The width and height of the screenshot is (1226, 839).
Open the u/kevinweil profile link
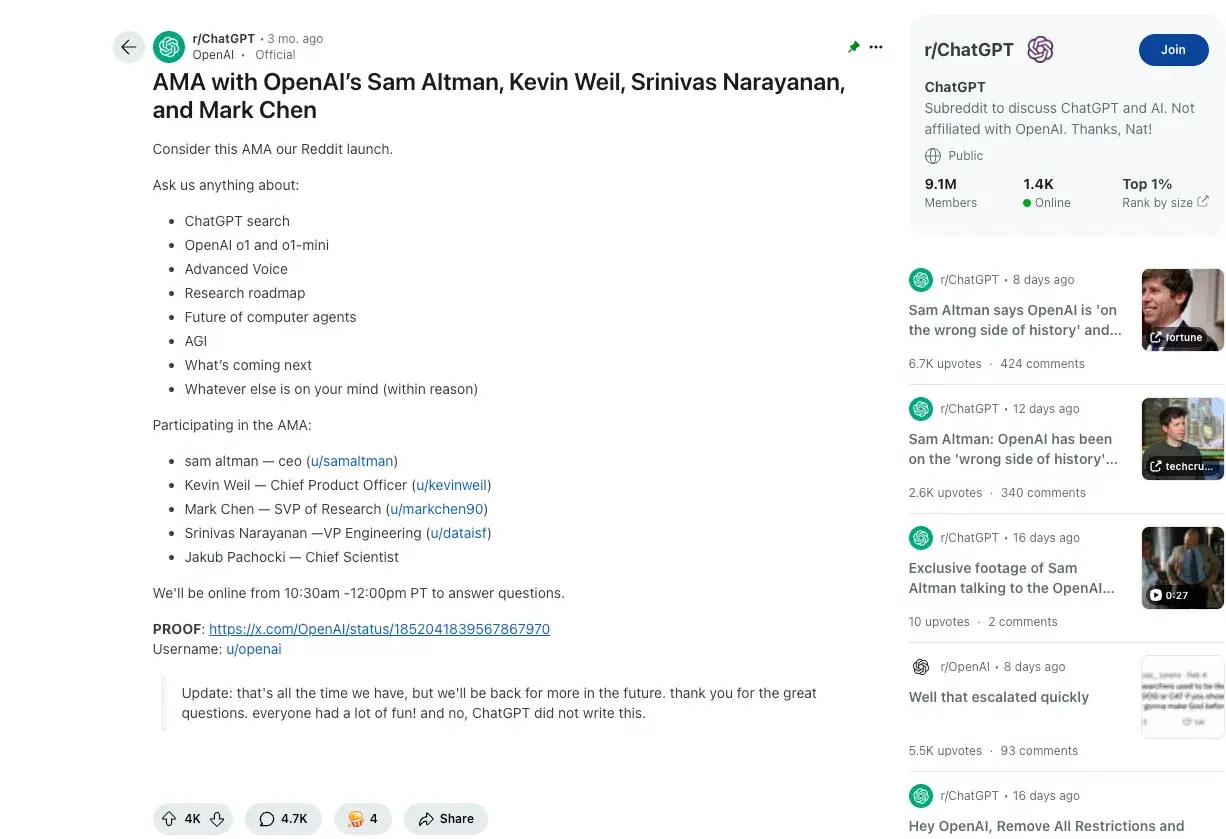(452, 485)
